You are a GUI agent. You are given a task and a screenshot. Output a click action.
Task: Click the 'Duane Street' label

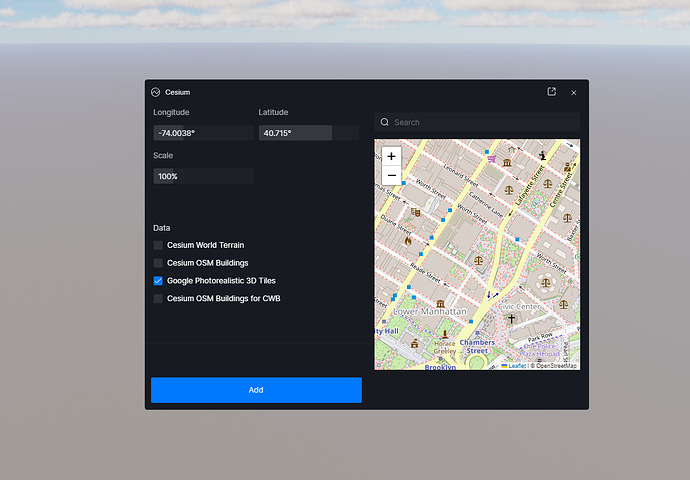(395, 224)
